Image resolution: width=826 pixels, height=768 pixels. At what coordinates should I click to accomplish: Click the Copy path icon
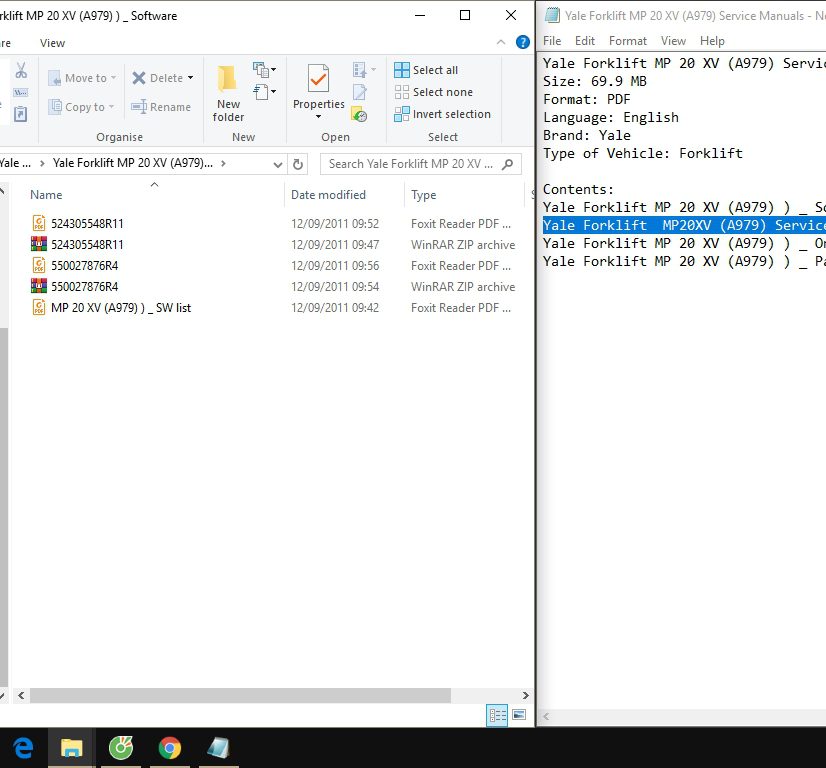pos(21,92)
